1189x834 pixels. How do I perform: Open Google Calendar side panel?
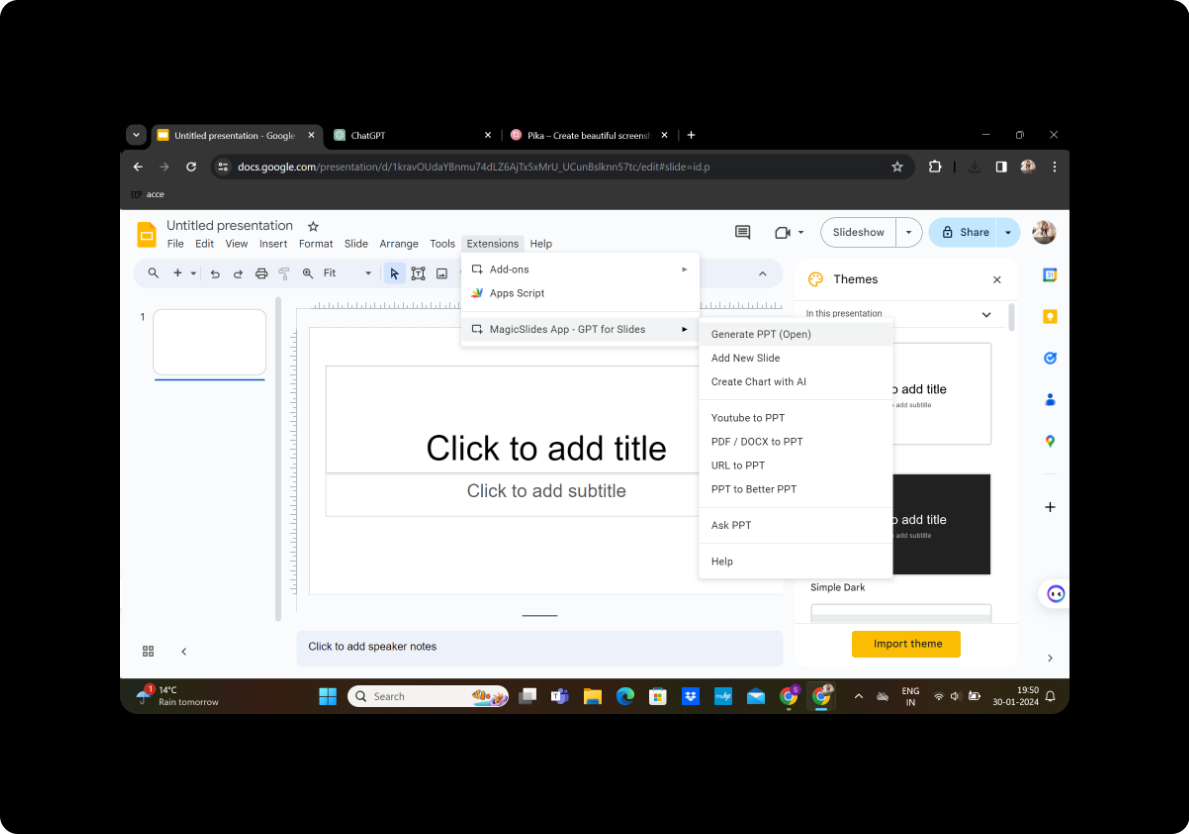(1050, 275)
